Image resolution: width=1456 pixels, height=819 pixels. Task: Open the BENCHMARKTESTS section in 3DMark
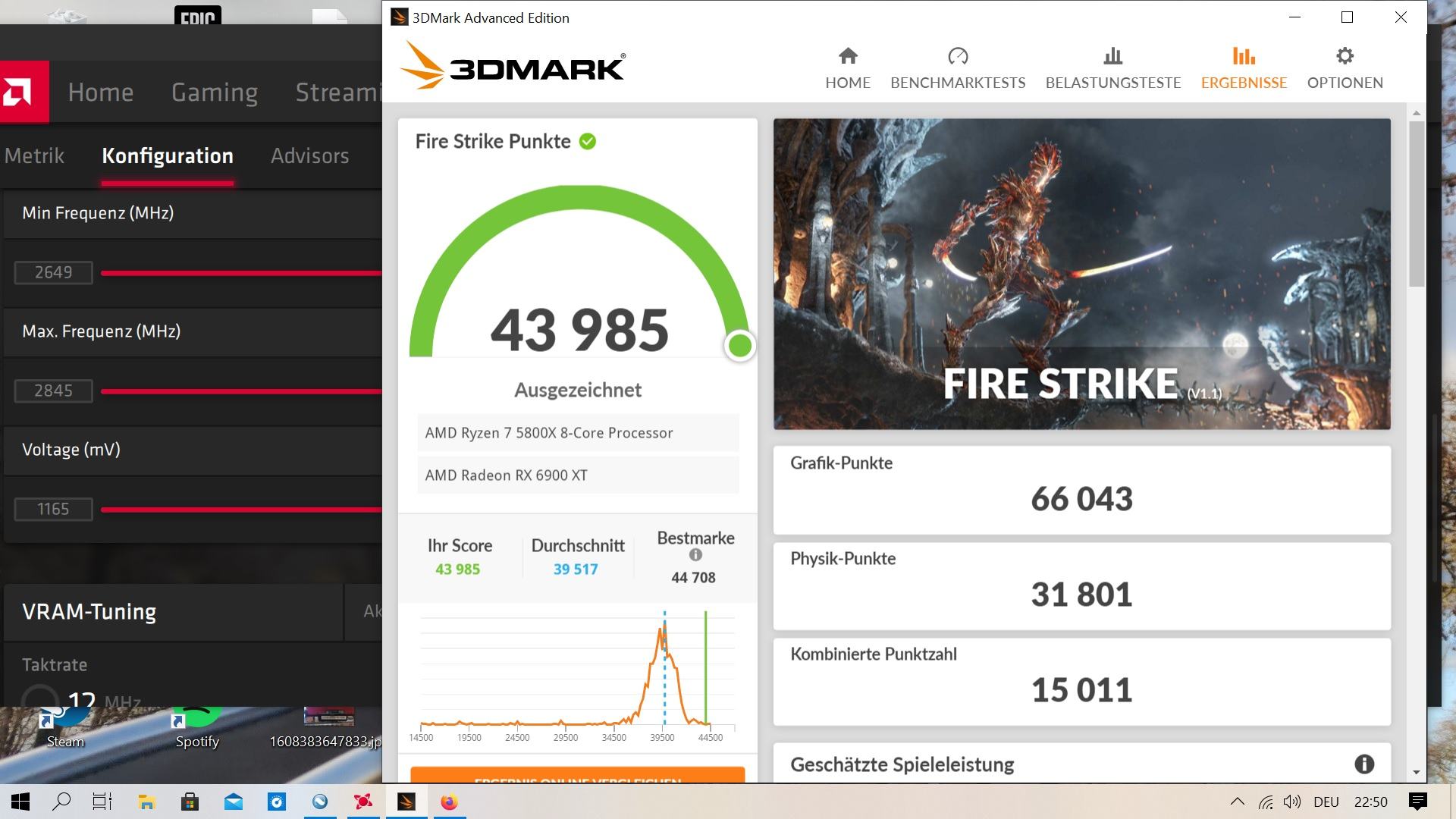click(958, 68)
